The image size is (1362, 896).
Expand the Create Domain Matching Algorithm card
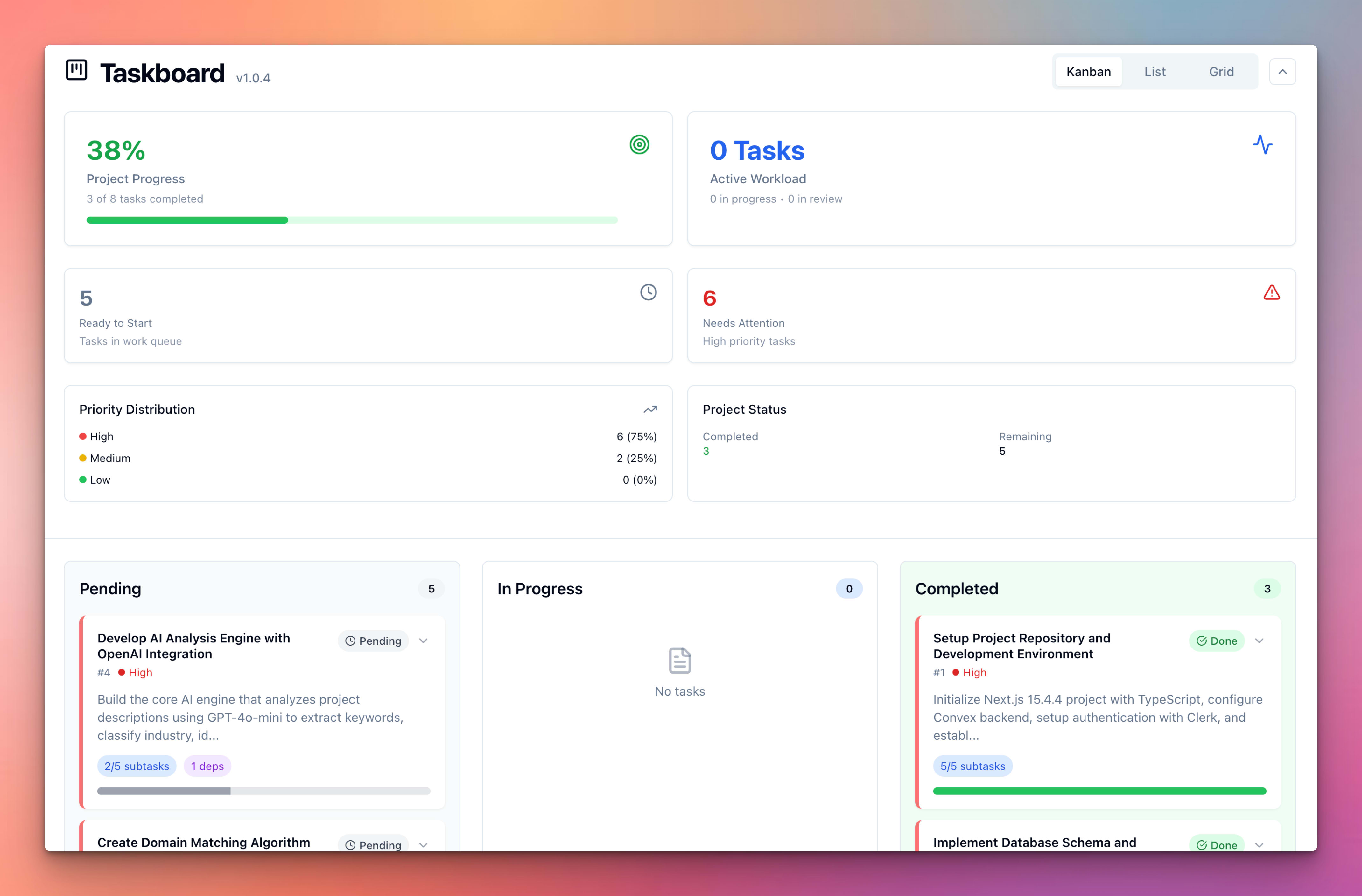click(x=423, y=844)
